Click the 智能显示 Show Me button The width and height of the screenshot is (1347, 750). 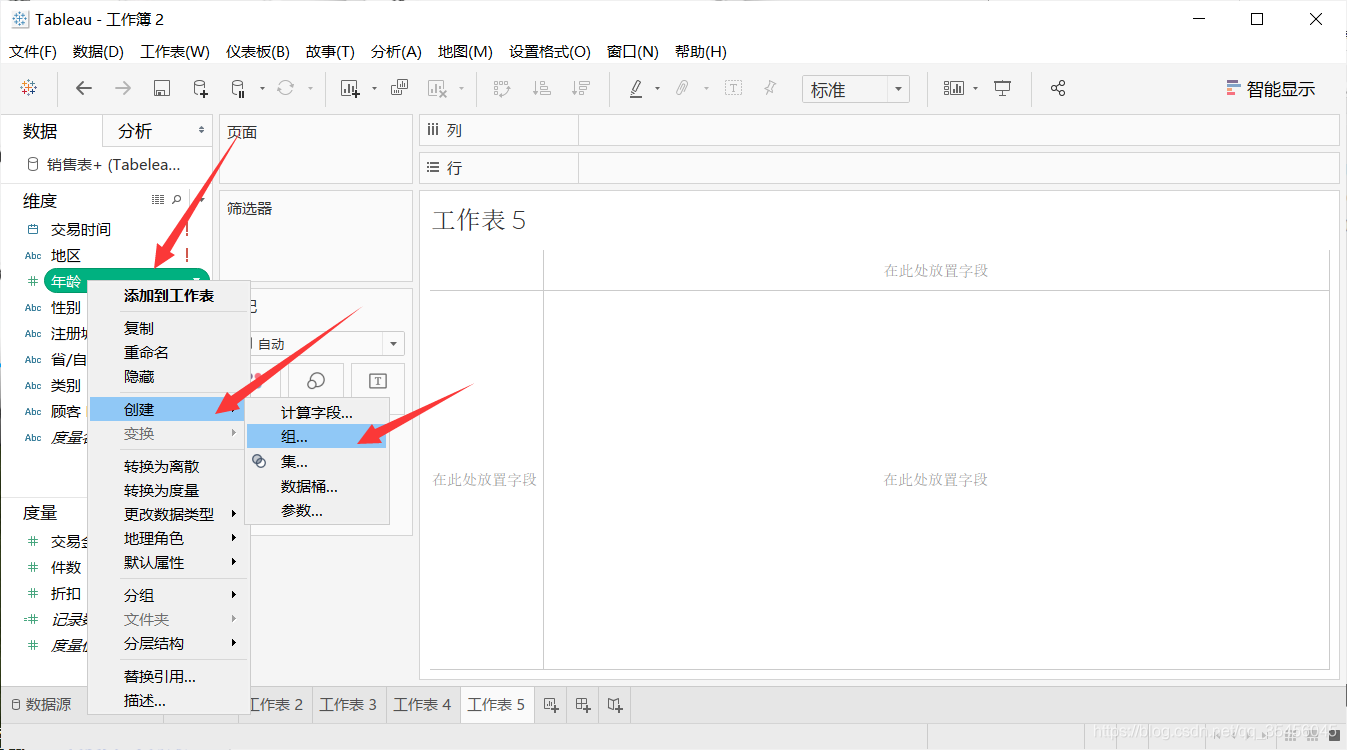(1271, 89)
